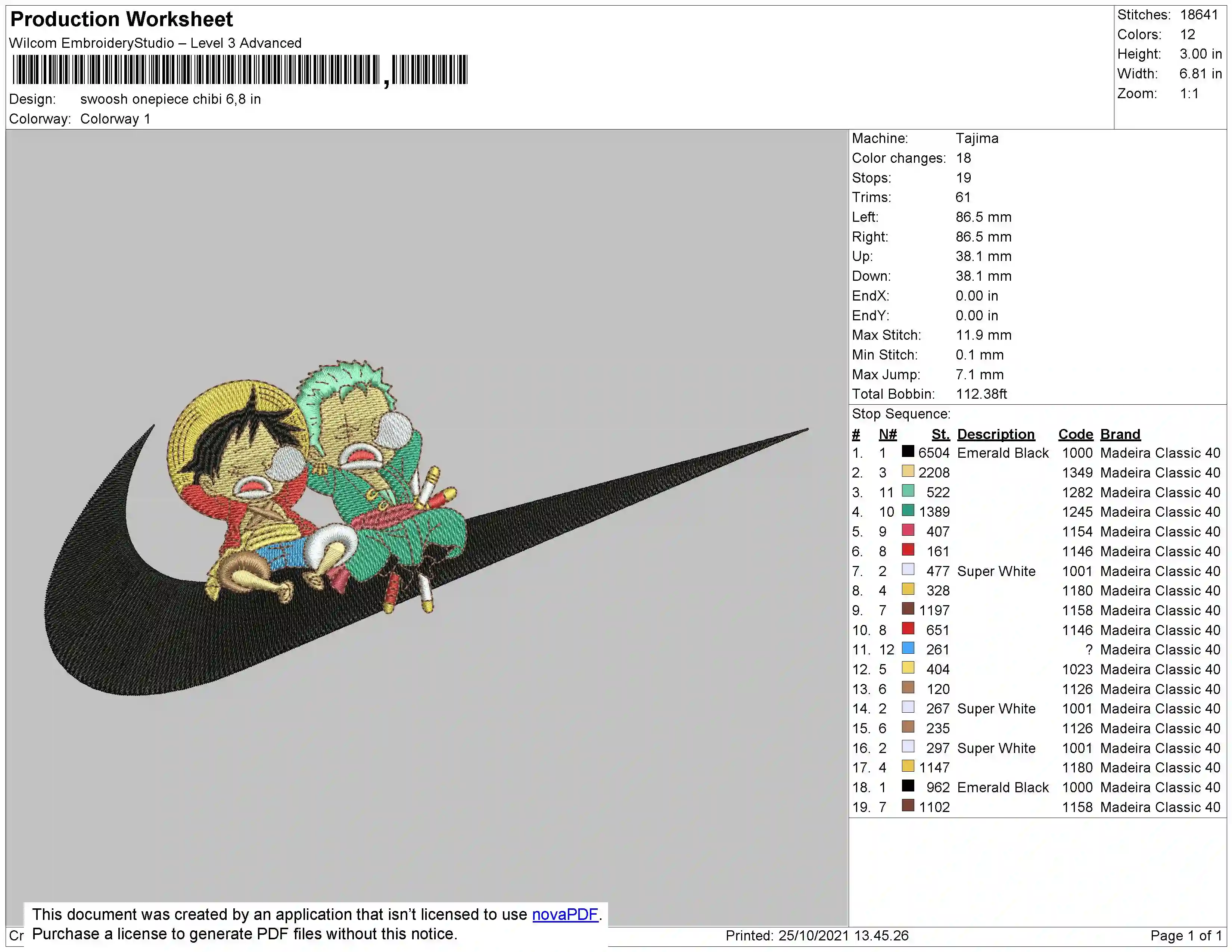Viewport: 1232px width, 952px height.
Task: Select the pink swatch for code 1154
Action: coord(908,530)
